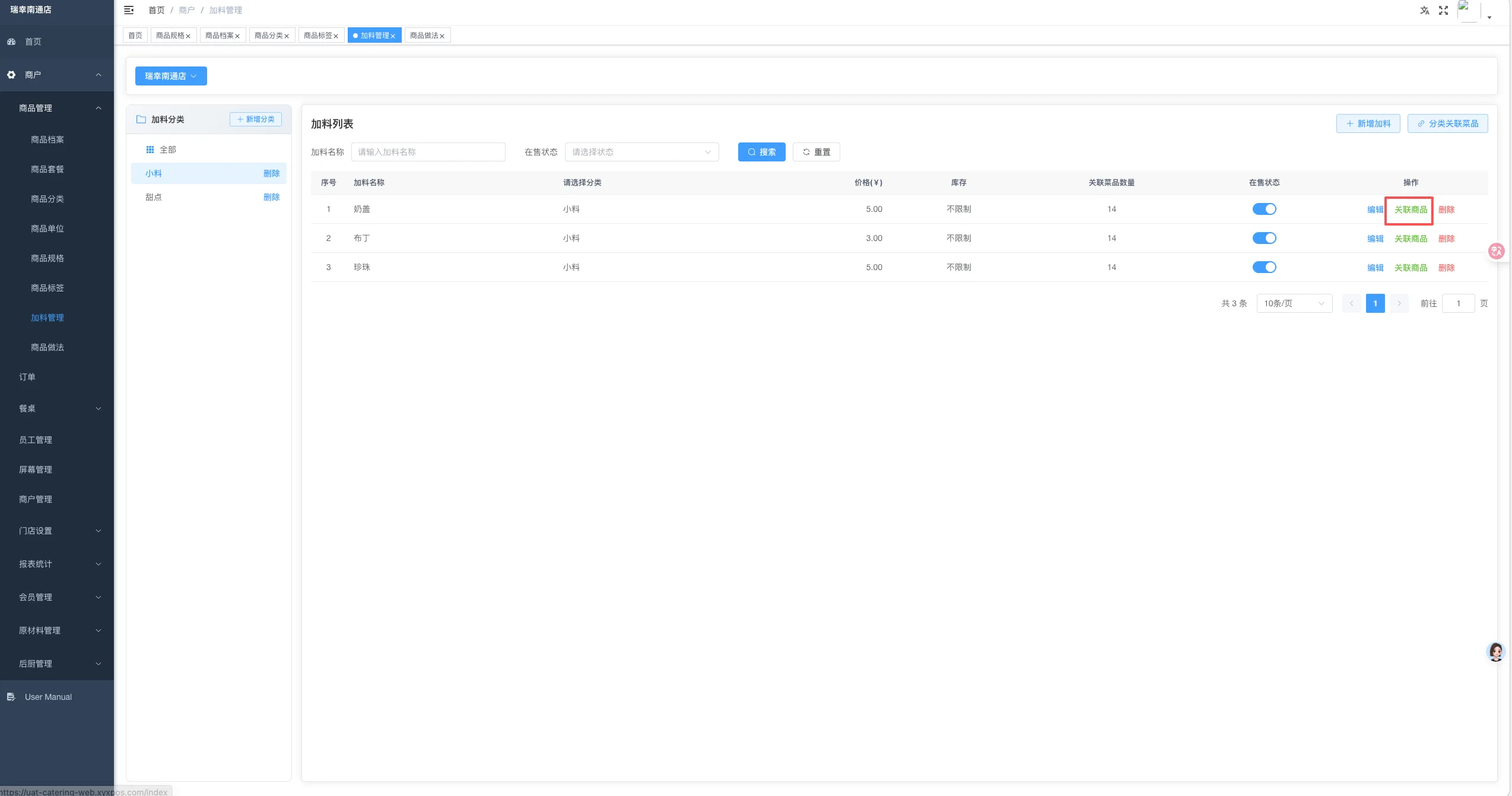Viewport: 1512px width, 796px height.
Task: Switch to the 商品规格 tab
Action: pos(170,36)
